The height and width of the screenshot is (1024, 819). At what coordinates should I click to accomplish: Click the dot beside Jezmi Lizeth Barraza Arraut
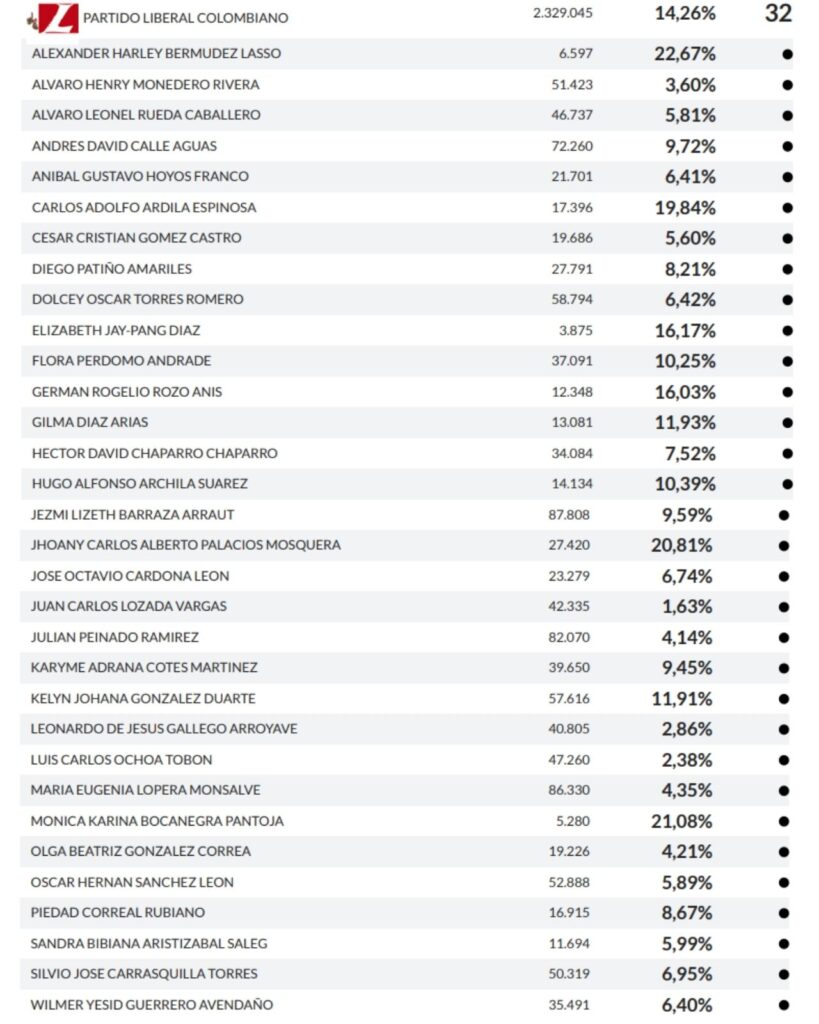[x=784, y=515]
